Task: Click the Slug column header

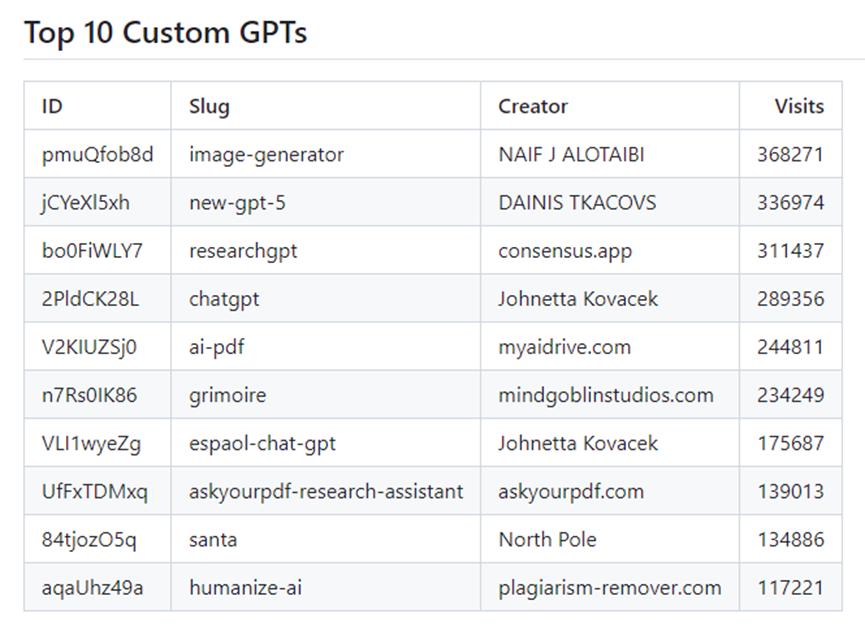Action: (209, 106)
